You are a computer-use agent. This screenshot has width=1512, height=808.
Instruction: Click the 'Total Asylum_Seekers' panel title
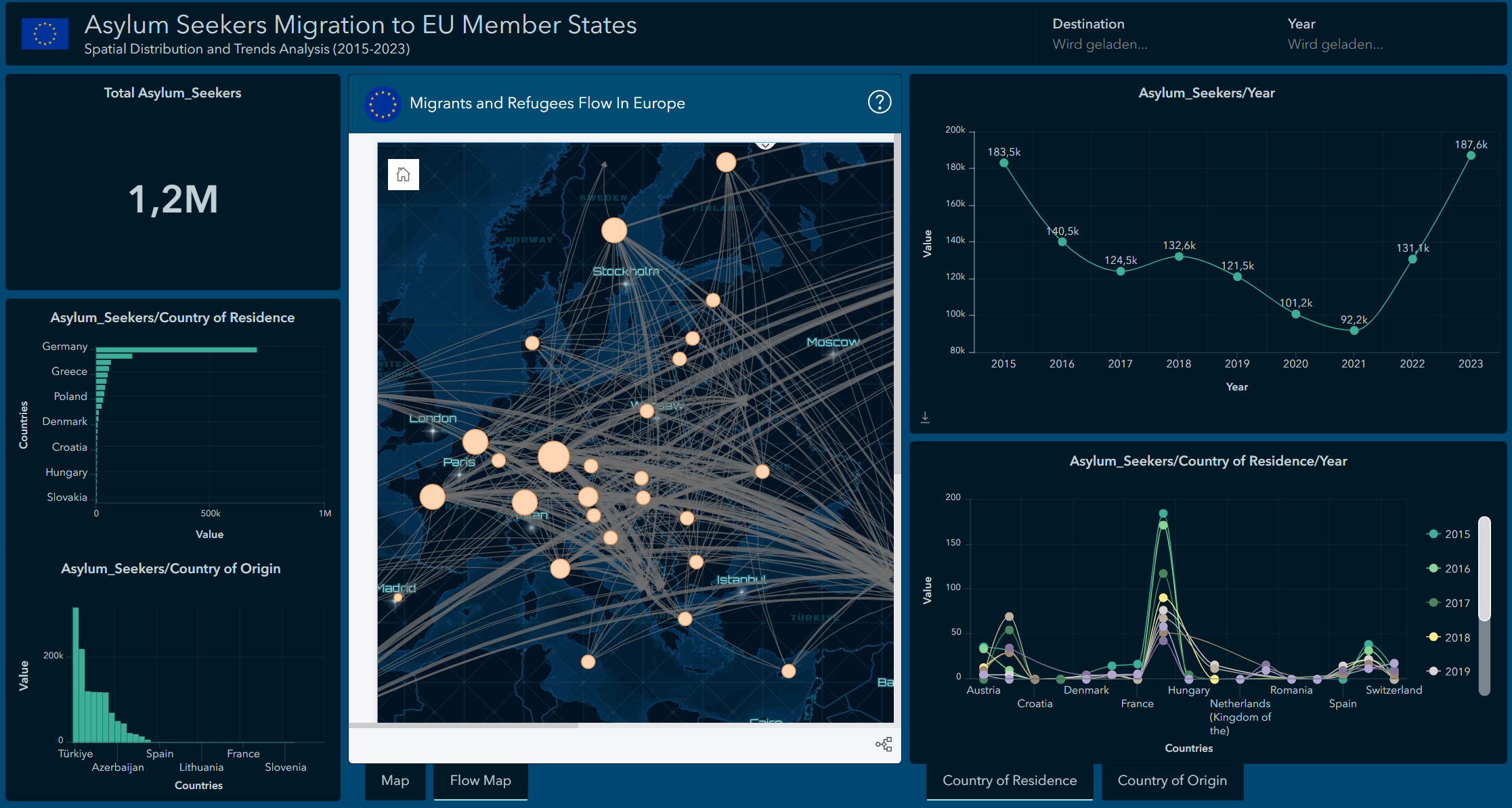pos(173,93)
